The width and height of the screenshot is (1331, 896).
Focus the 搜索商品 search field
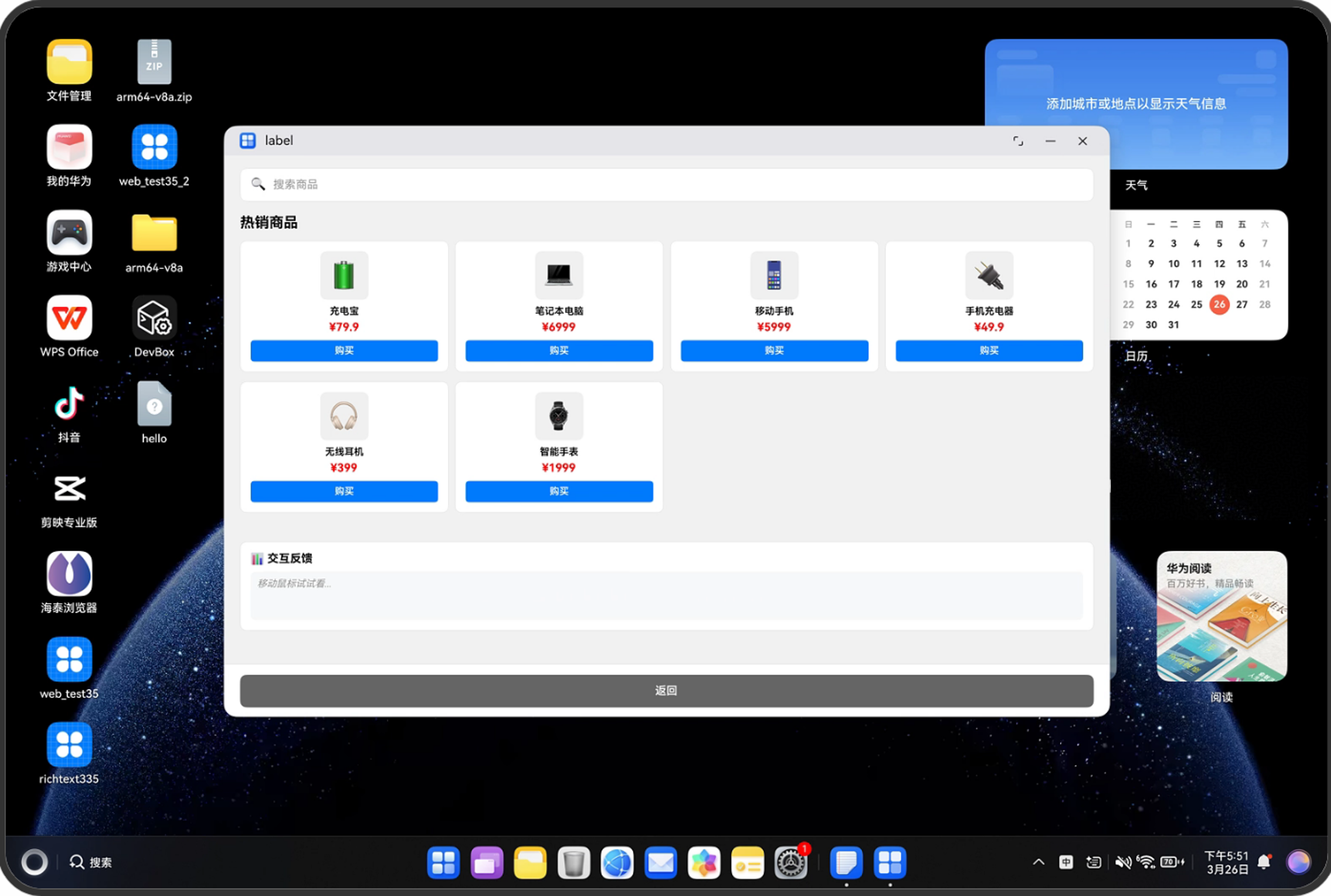click(666, 184)
